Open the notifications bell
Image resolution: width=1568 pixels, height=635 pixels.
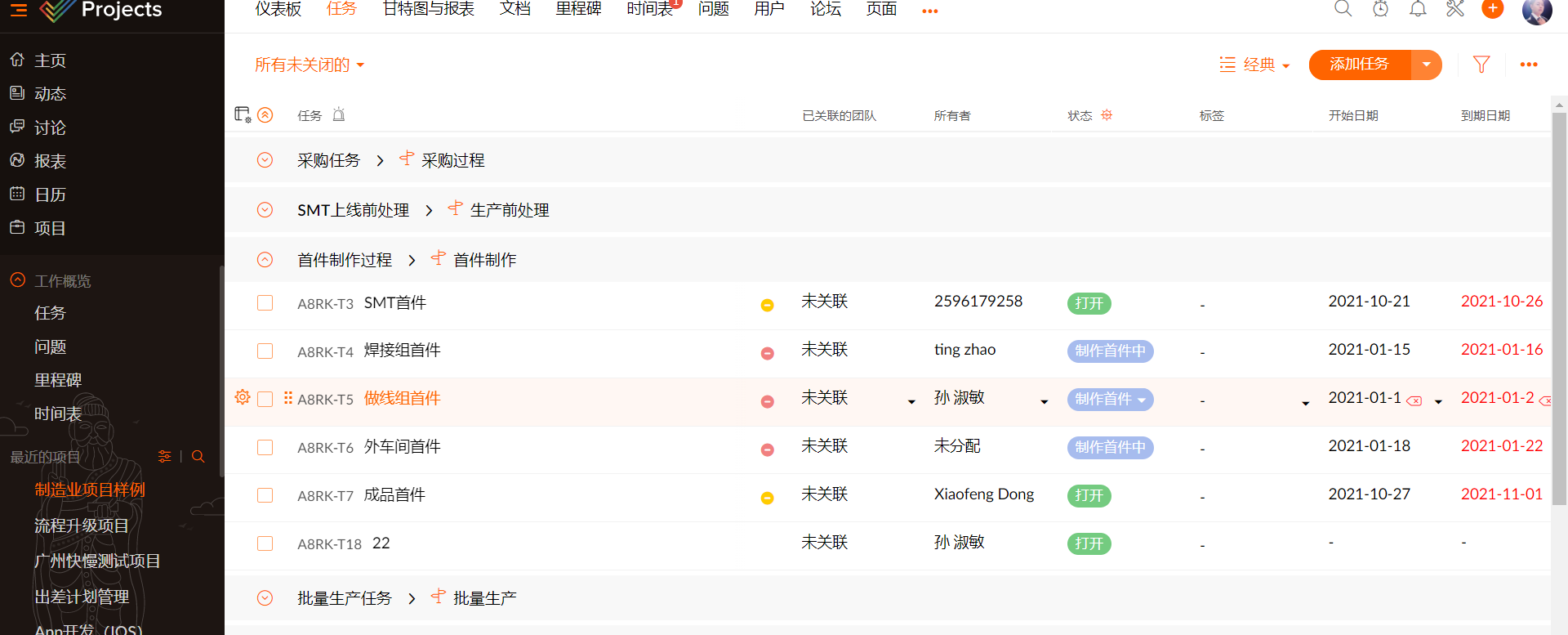coord(1418,9)
